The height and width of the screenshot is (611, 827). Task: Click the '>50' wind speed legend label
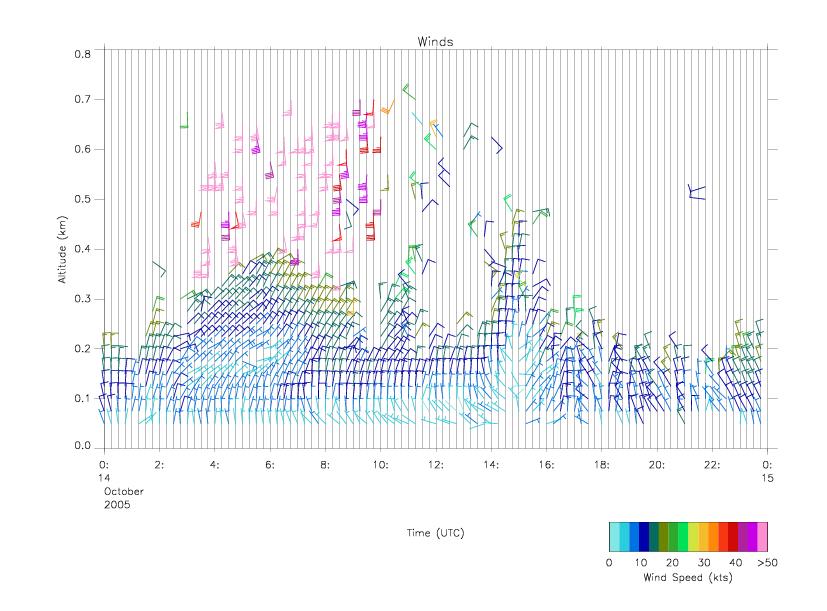[767, 562]
